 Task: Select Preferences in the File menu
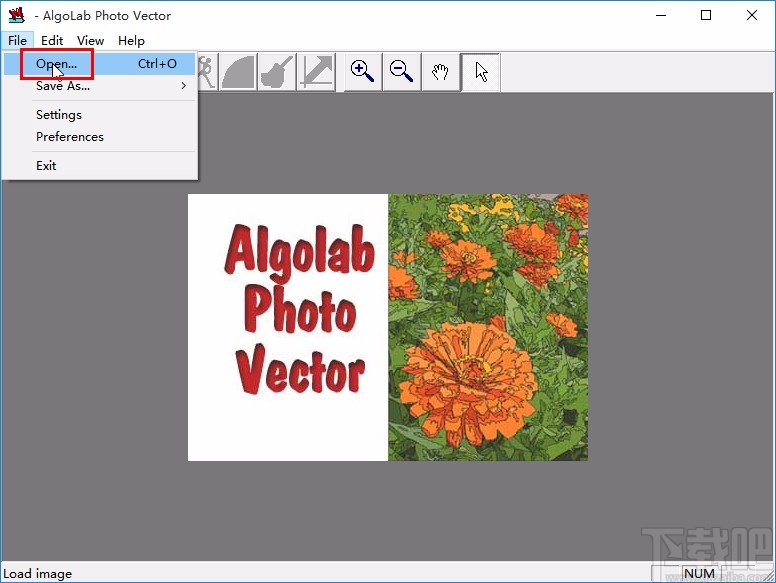[x=99, y=137]
